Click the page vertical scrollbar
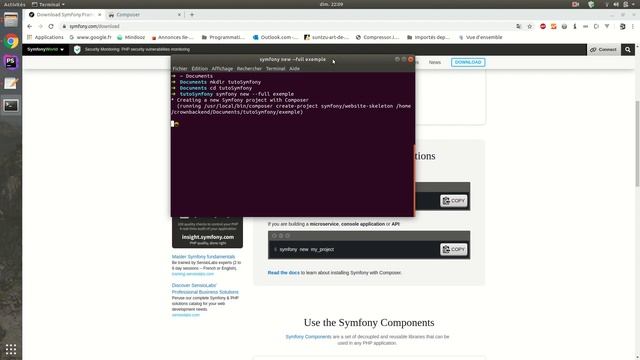Image resolution: width=640 pixels, height=360 pixels. click(x=637, y=143)
